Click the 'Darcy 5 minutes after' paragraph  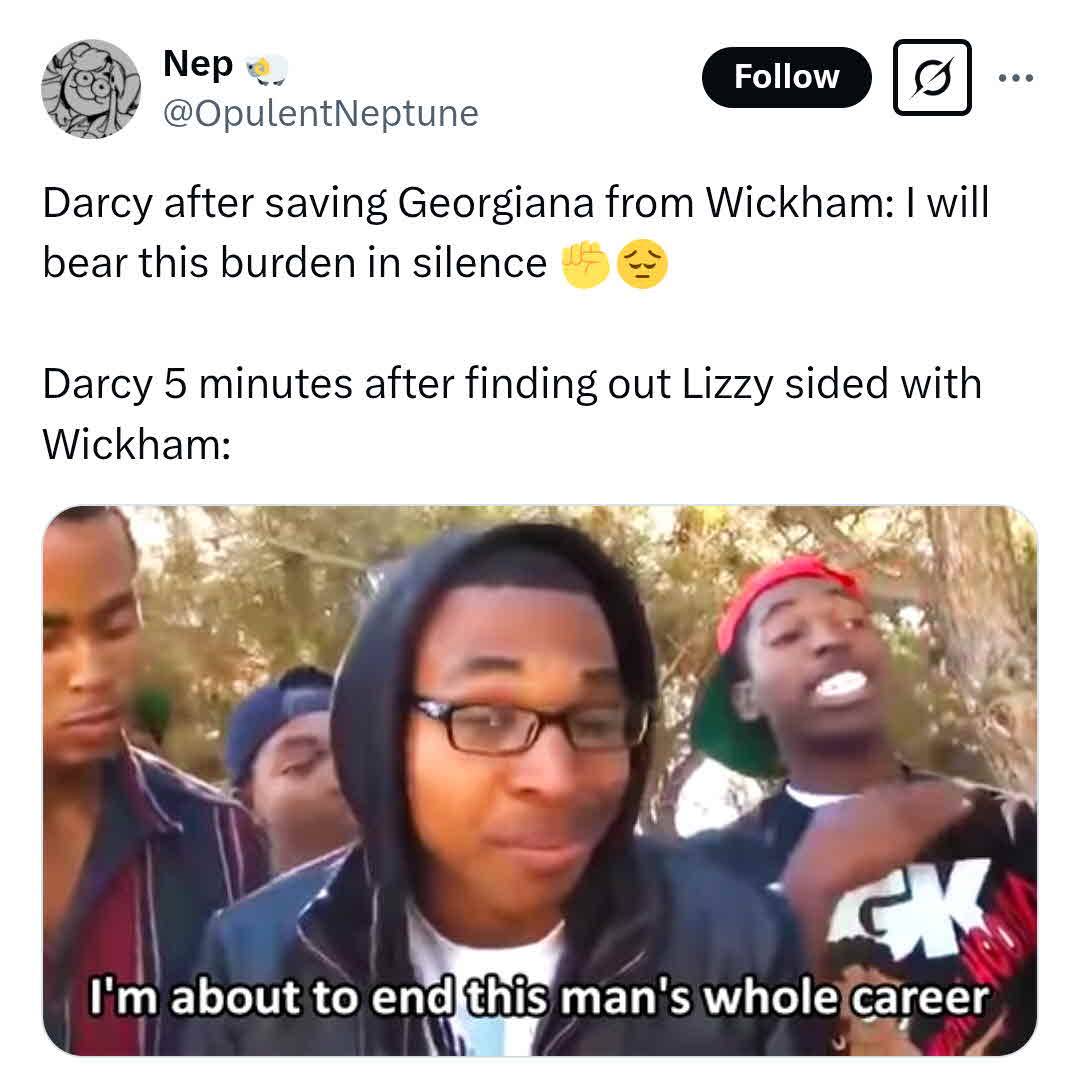[x=512, y=414]
